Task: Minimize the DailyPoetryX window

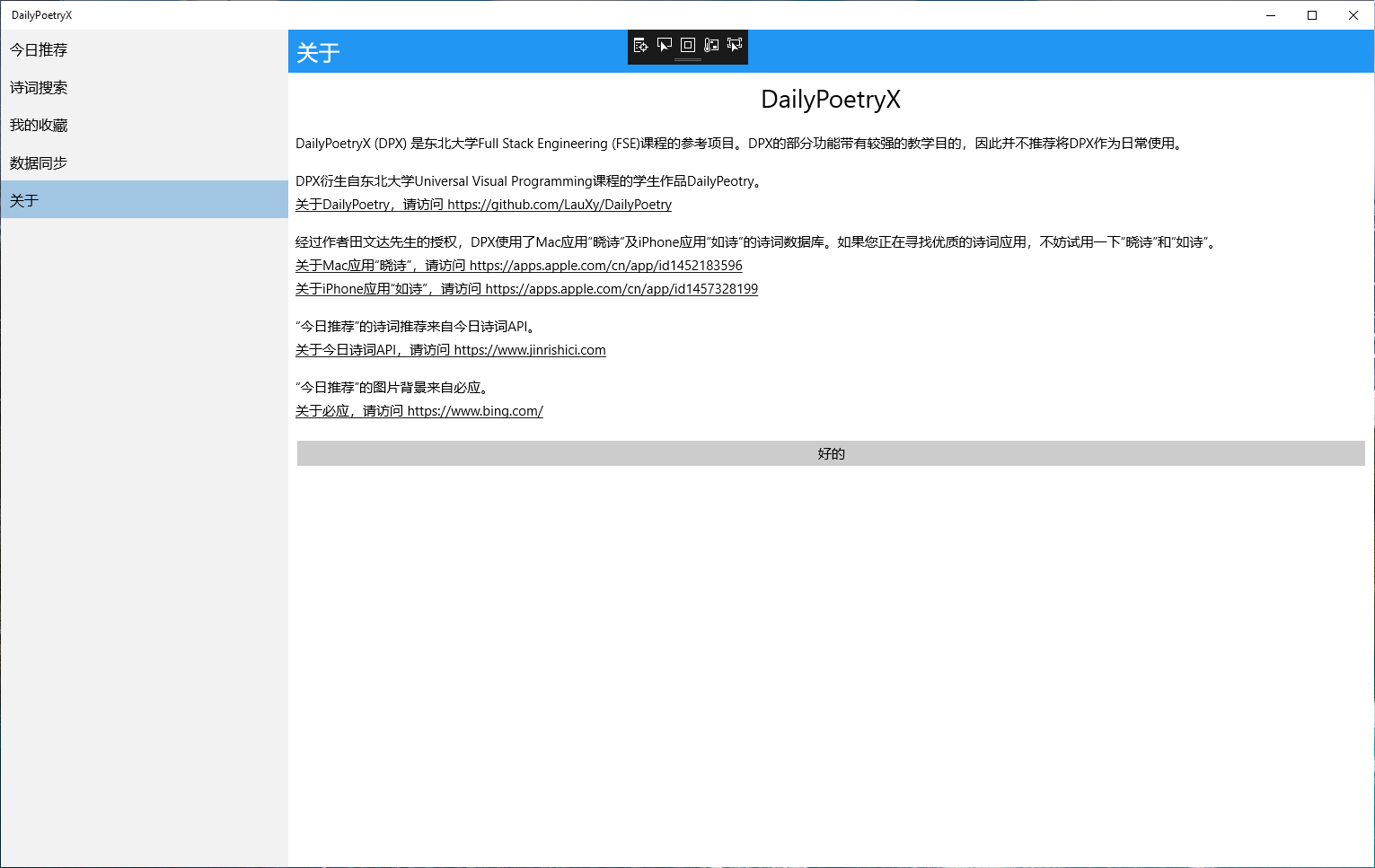Action: point(1271,15)
